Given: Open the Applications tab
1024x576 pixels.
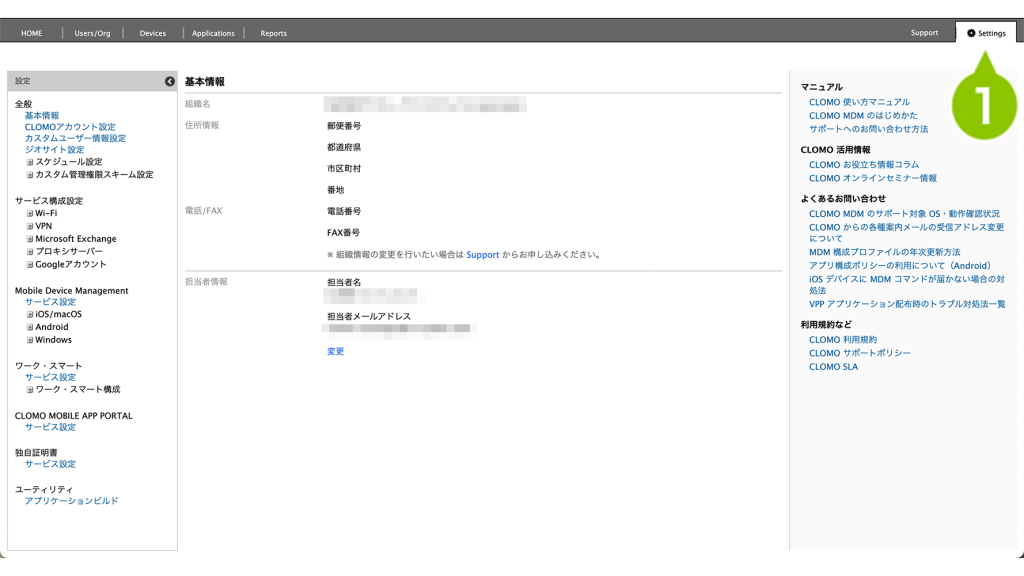Looking at the screenshot, I should pos(213,33).
